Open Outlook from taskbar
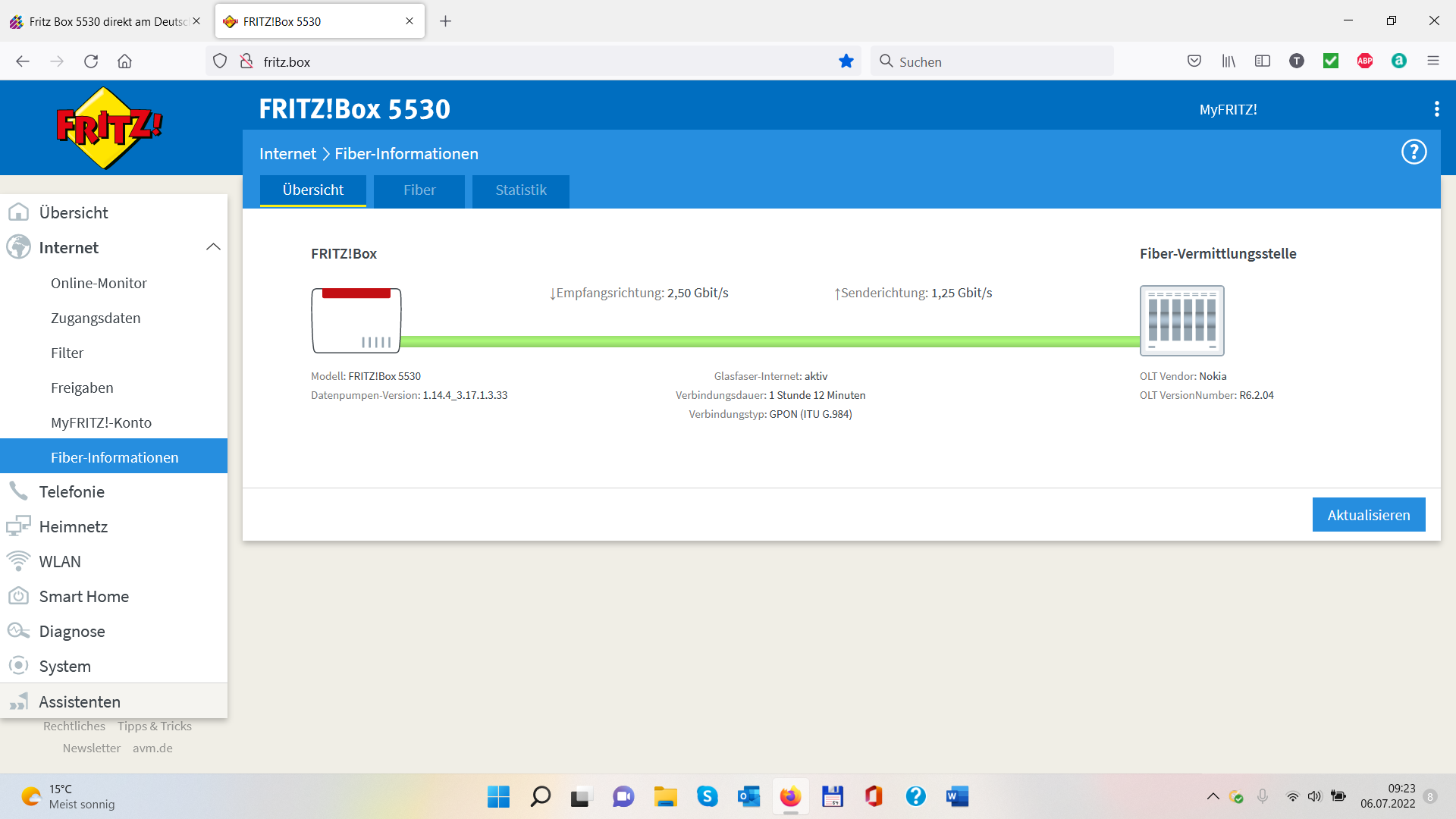The height and width of the screenshot is (819, 1456). click(748, 796)
